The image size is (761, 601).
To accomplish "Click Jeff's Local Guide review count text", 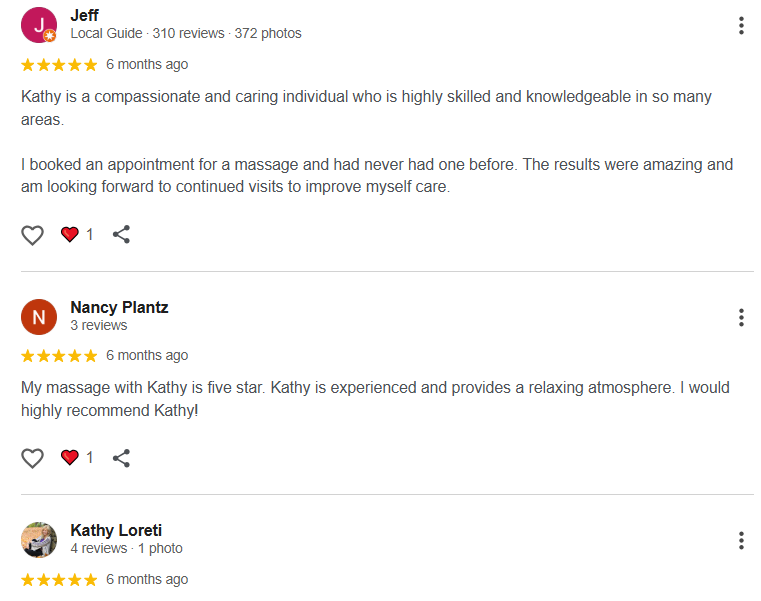I will [185, 33].
